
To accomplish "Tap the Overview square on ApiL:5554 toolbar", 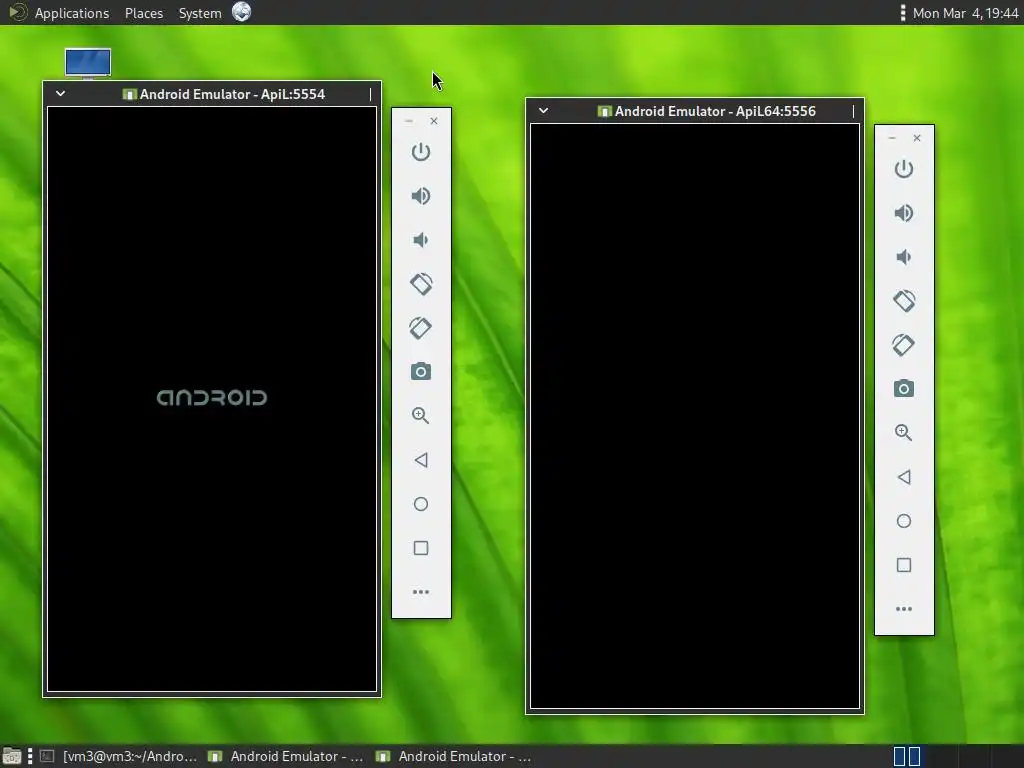I will [x=421, y=547].
